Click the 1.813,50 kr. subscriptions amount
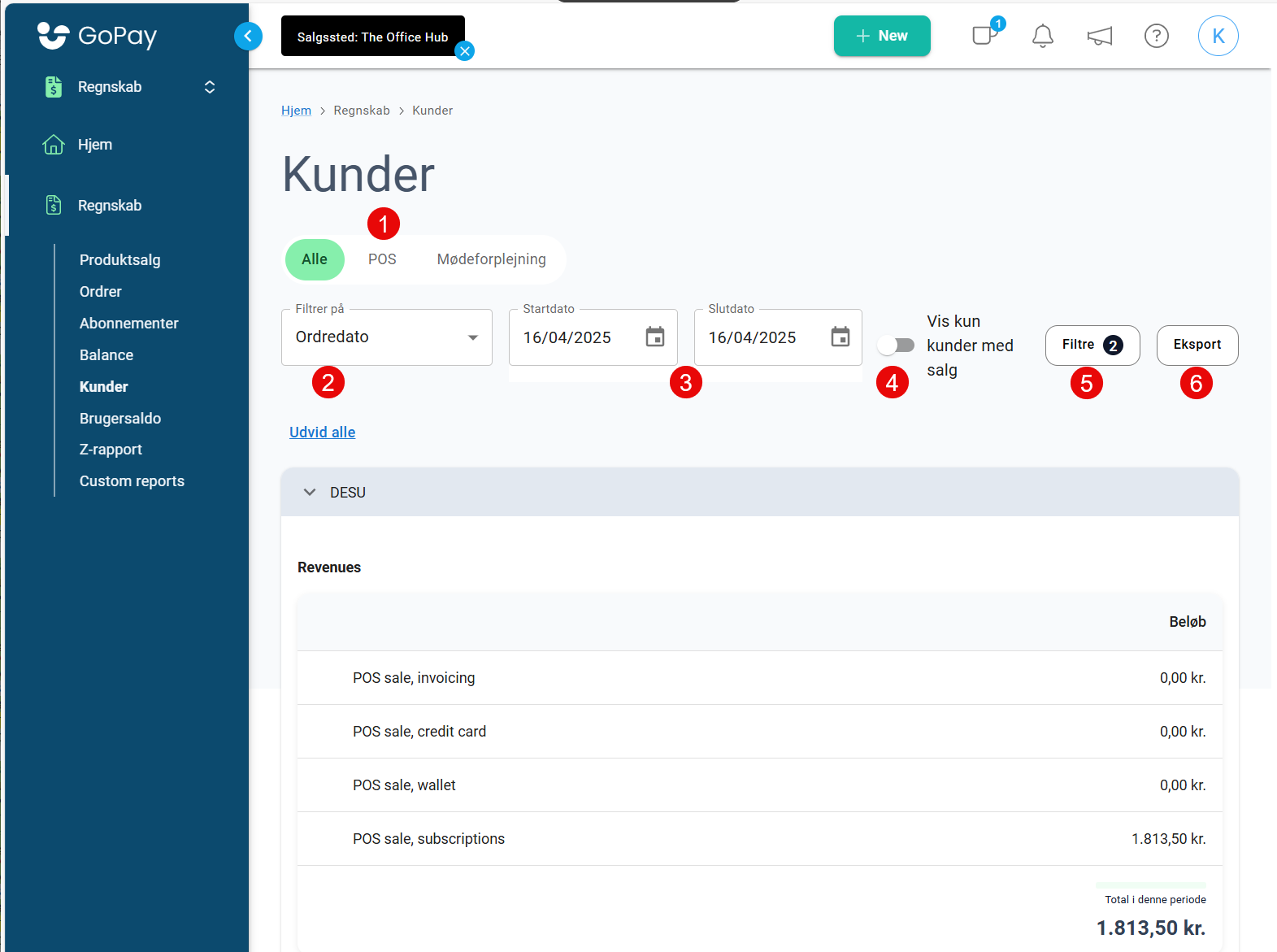The image size is (1277, 952). [1169, 839]
